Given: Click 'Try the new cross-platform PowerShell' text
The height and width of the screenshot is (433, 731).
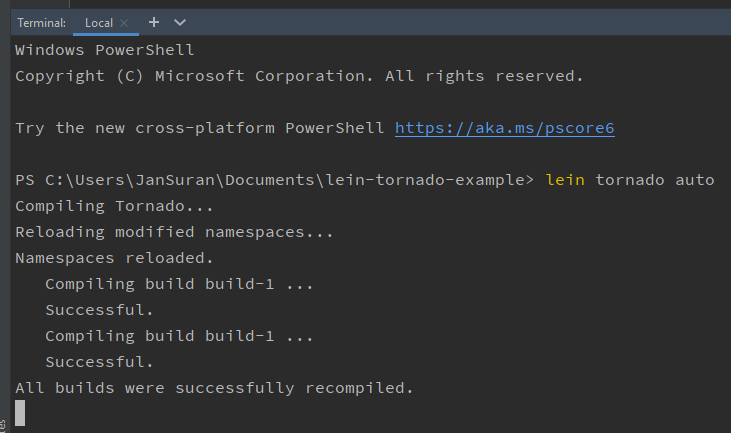Looking at the screenshot, I should [200, 128].
